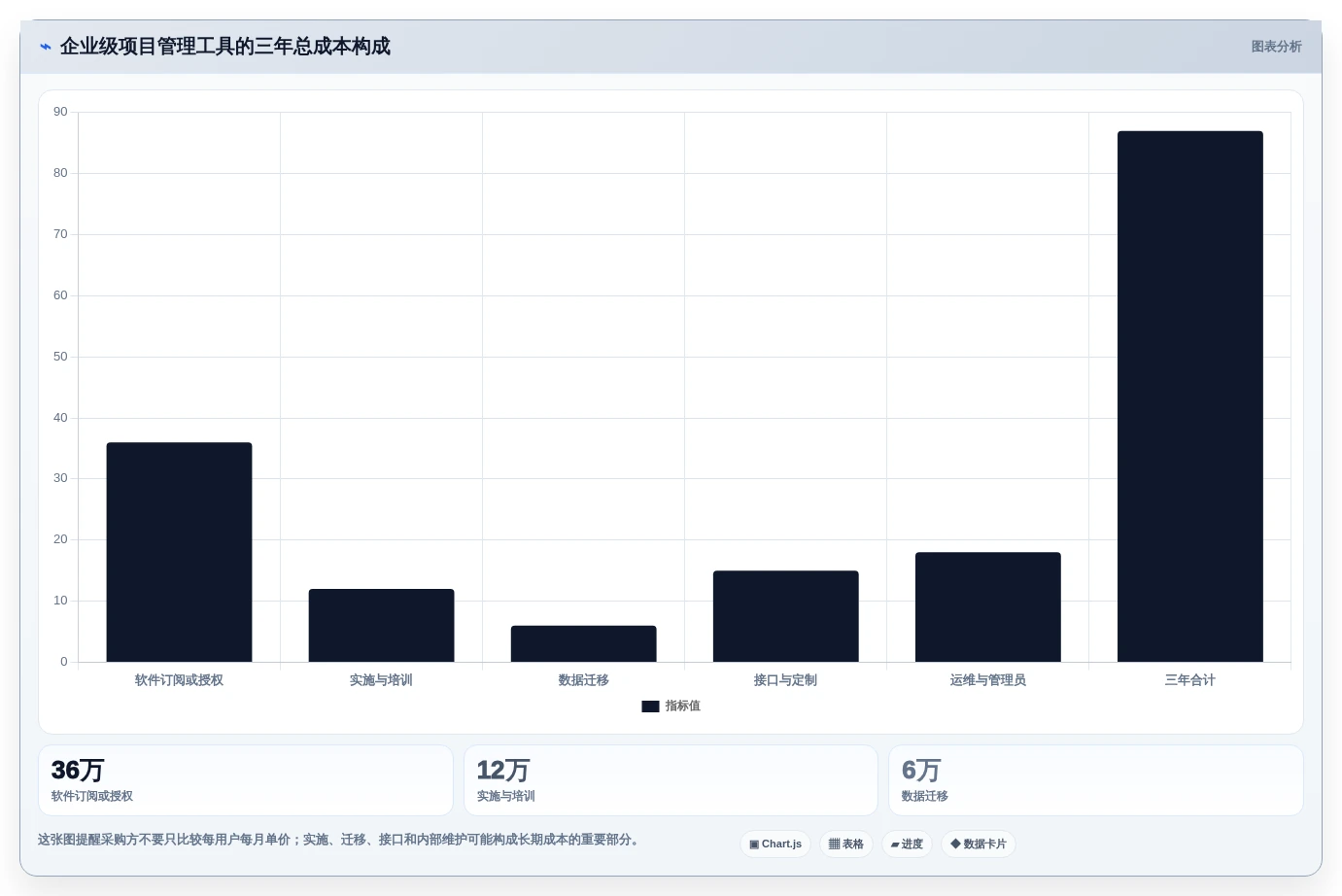Viewport: 1342px width, 896px height.
Task: Click the grid icon in the 表格 chip
Action: [834, 844]
